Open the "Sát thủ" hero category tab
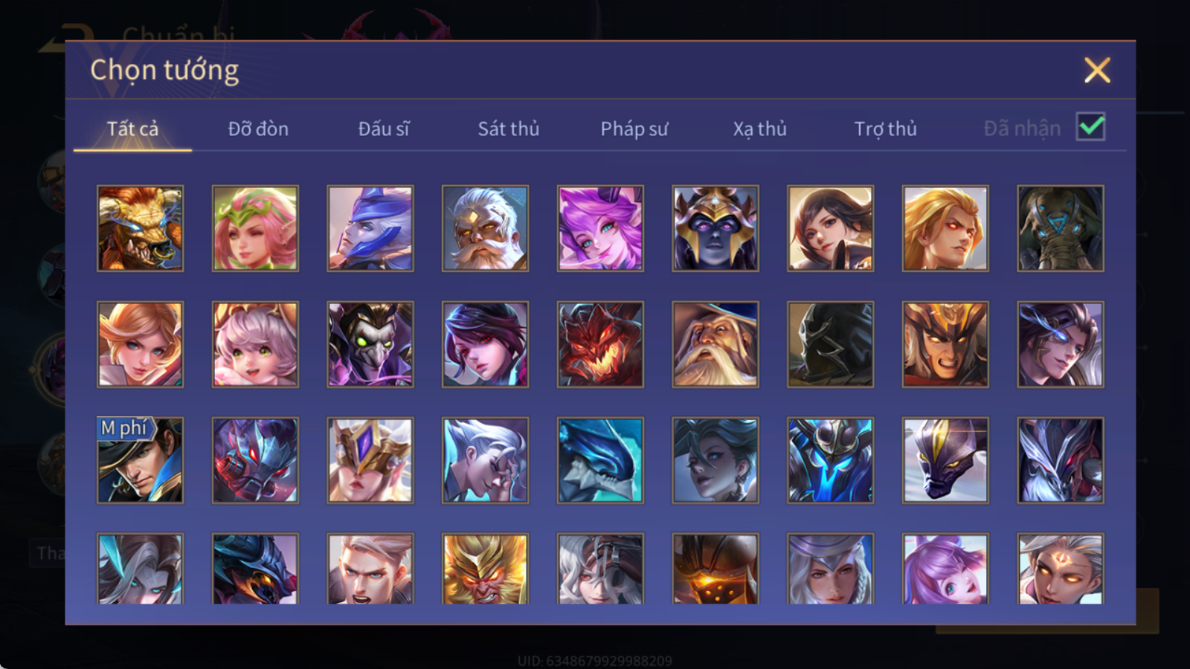1190x669 pixels. [508, 129]
